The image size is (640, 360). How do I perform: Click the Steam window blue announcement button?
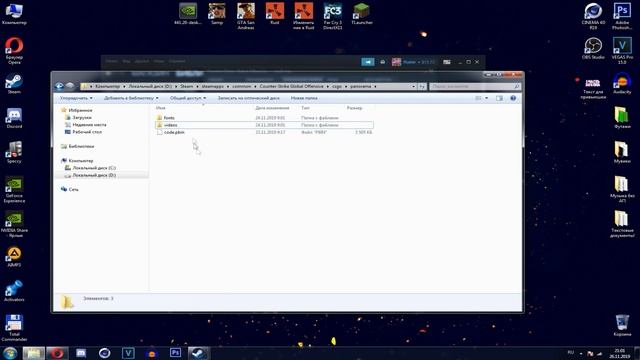368,62
